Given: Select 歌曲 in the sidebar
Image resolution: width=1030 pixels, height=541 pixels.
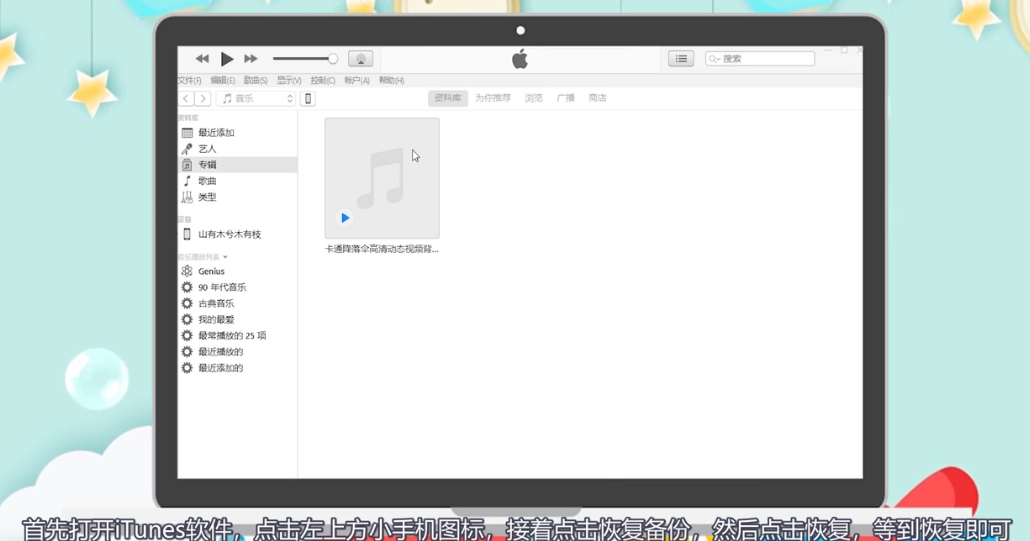Looking at the screenshot, I should (238, 181).
